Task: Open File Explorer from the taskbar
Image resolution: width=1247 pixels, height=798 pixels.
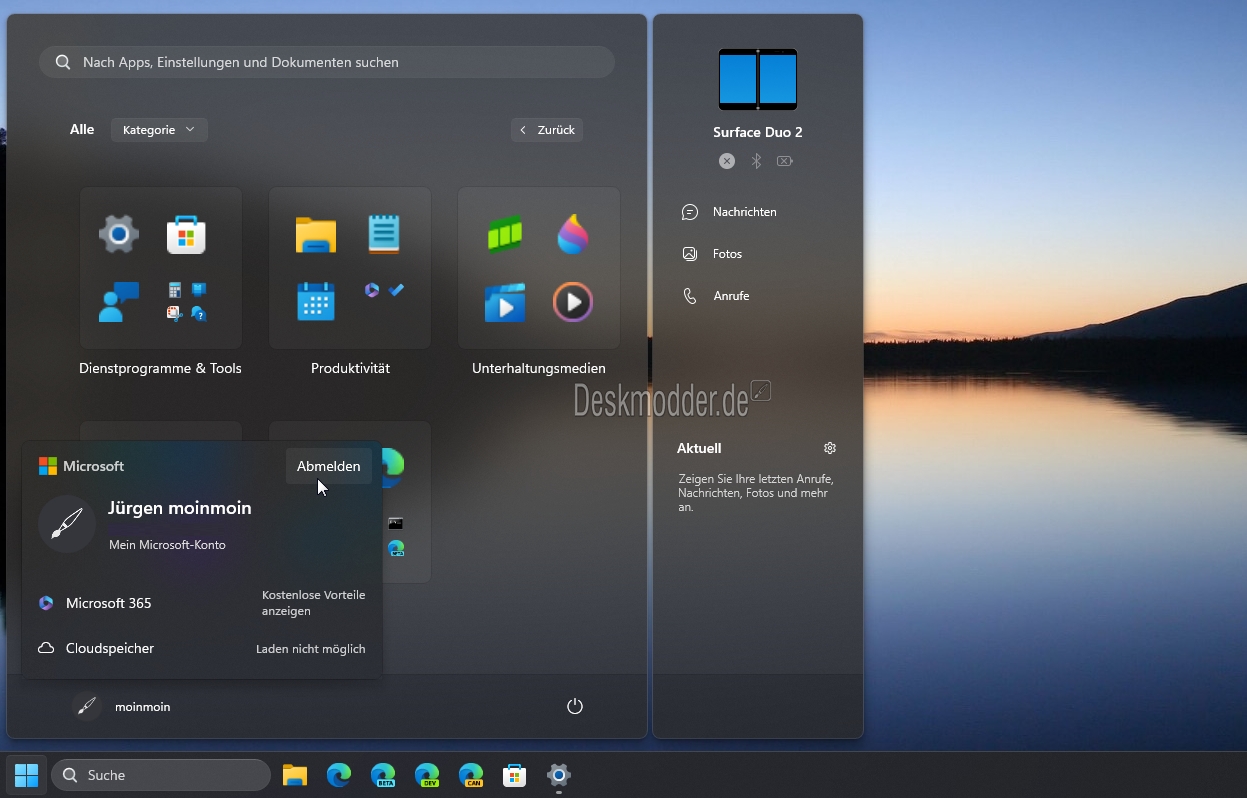Action: pyautogui.click(x=294, y=775)
